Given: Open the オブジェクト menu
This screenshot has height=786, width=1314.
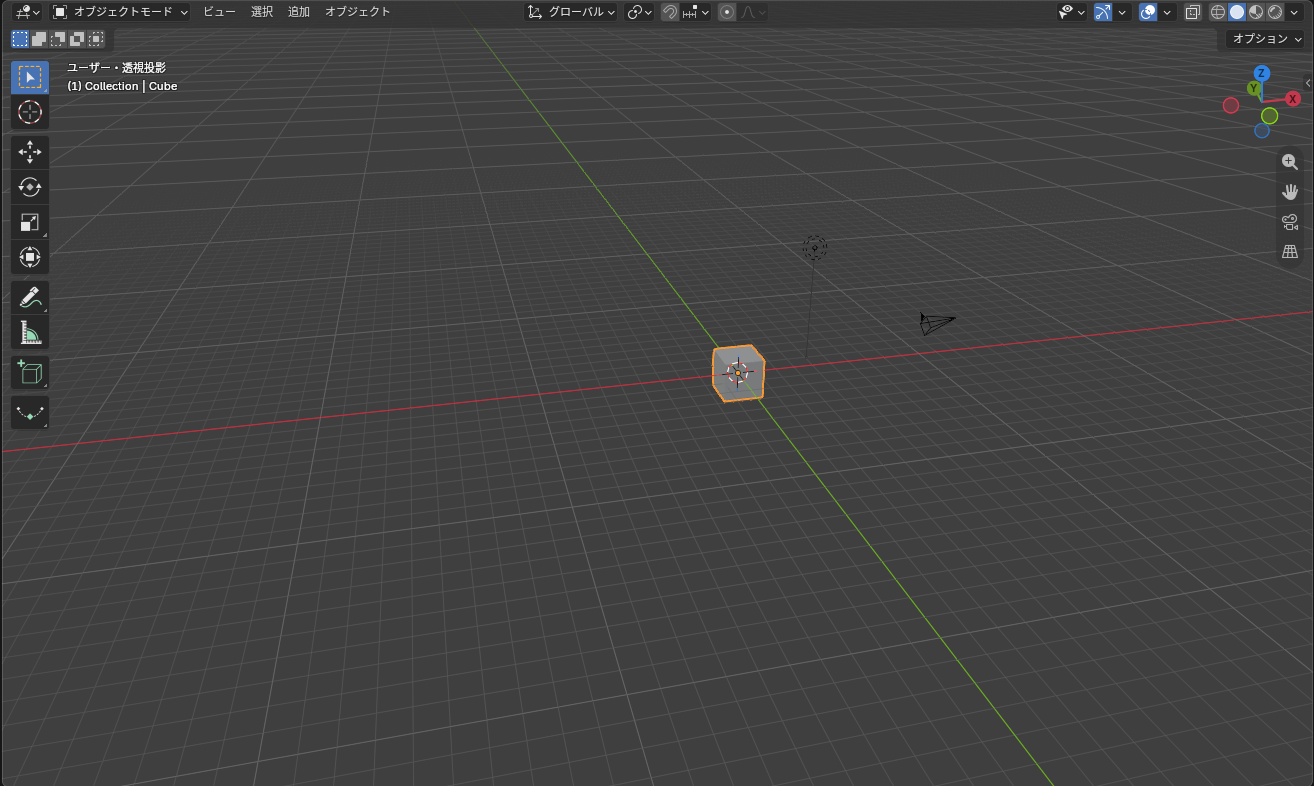Looking at the screenshot, I should pyautogui.click(x=358, y=12).
